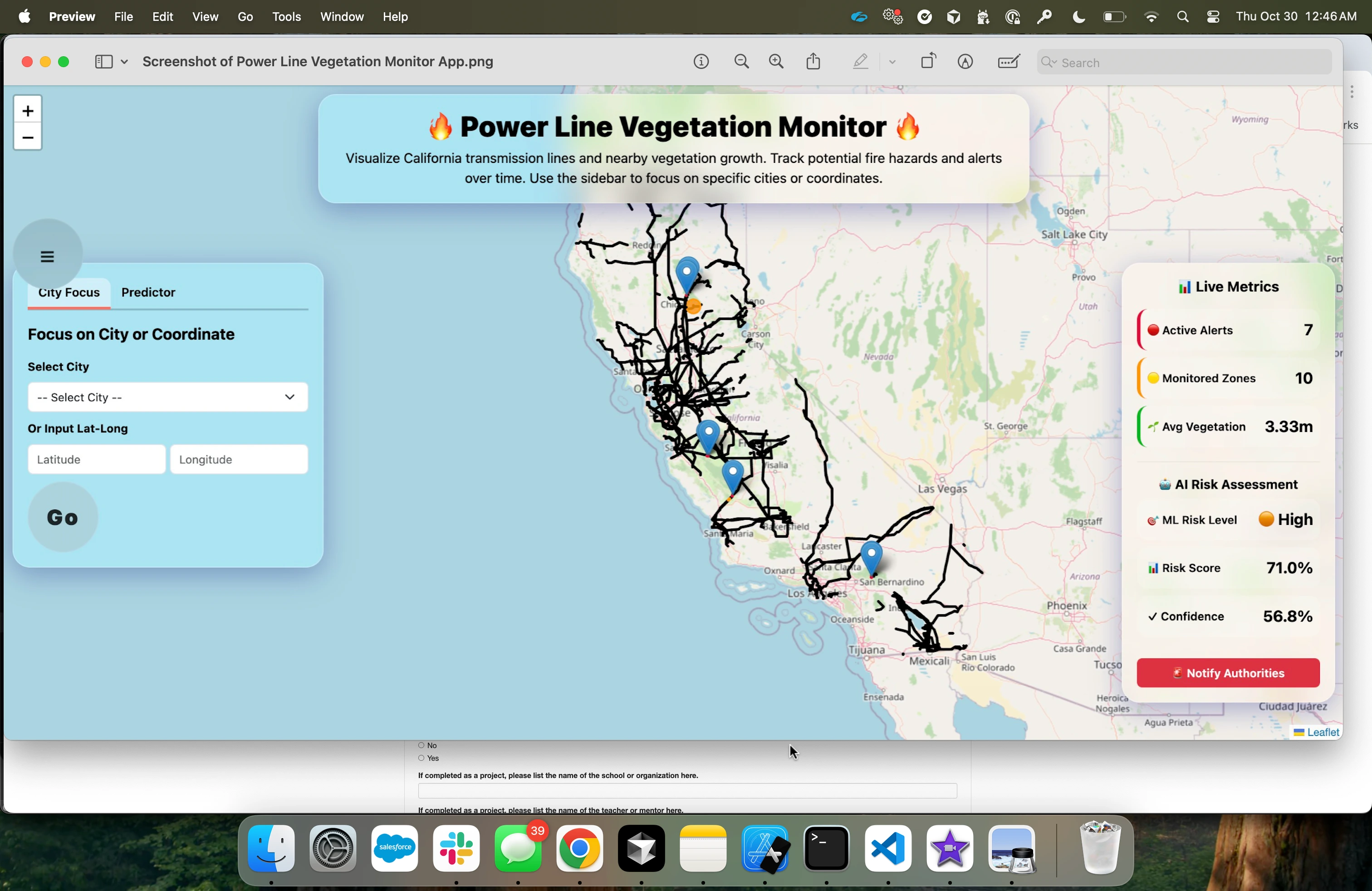Open Control Center in menu bar
Image resolution: width=1372 pixels, height=891 pixels.
pyautogui.click(x=1213, y=17)
